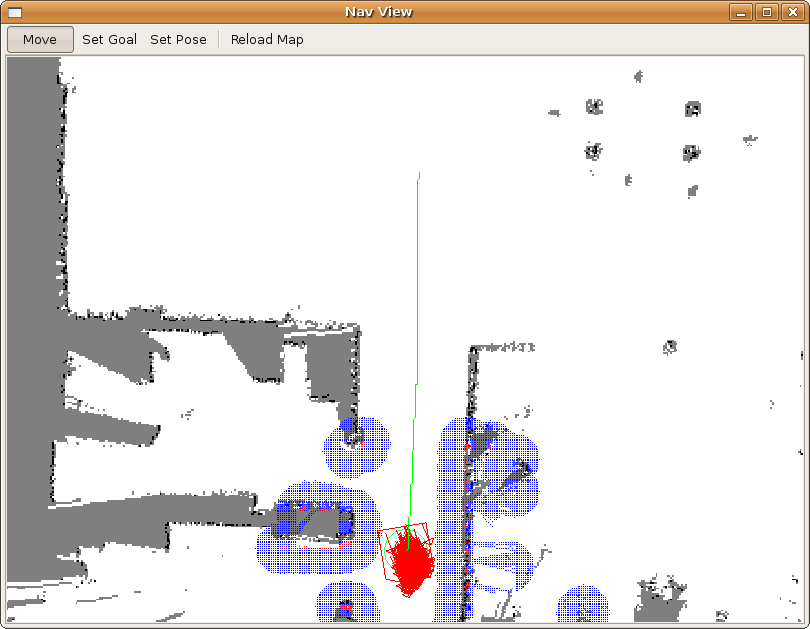Click the red particle cloud robot marker
The width and height of the screenshot is (810, 629).
pyautogui.click(x=410, y=562)
